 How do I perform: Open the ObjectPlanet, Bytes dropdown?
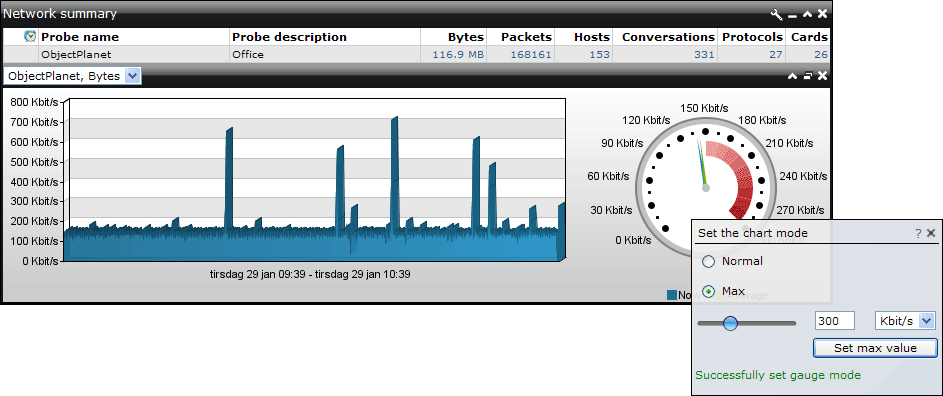point(73,76)
